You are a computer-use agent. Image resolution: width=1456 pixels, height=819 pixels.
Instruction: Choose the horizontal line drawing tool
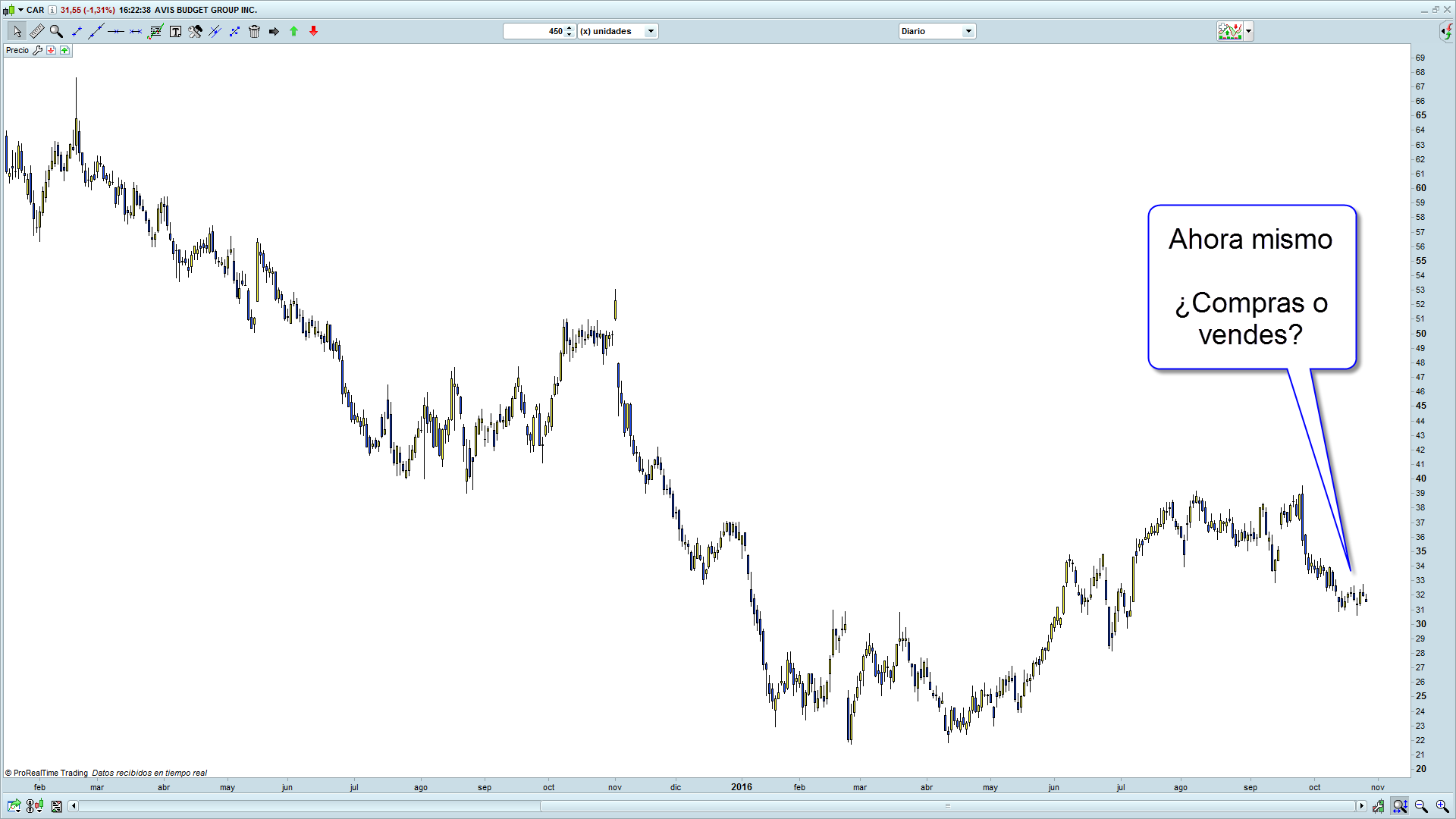116,31
